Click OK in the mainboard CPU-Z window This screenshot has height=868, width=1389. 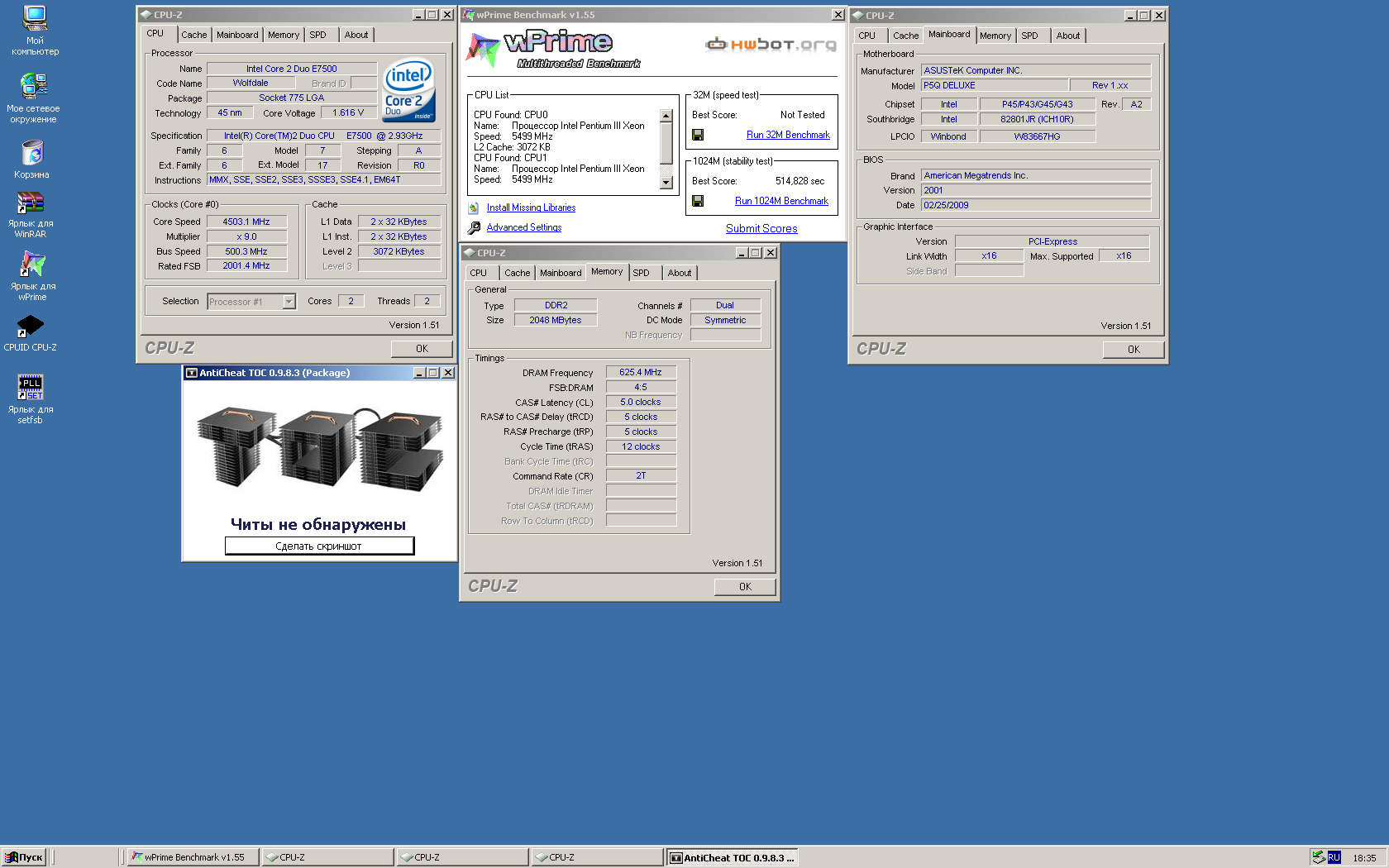(1134, 350)
